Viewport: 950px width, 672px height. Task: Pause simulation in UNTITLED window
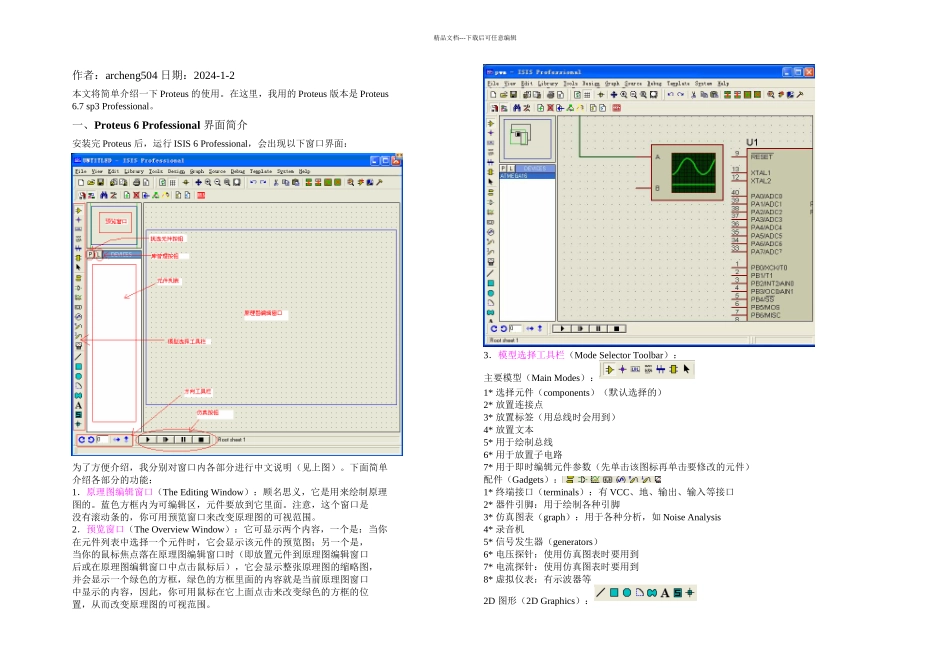pos(183,439)
